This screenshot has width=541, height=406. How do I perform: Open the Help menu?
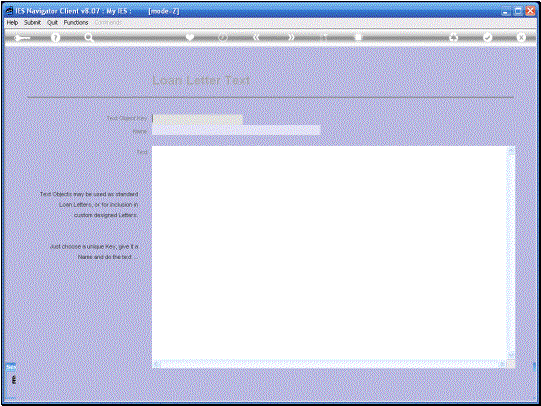click(x=12, y=22)
